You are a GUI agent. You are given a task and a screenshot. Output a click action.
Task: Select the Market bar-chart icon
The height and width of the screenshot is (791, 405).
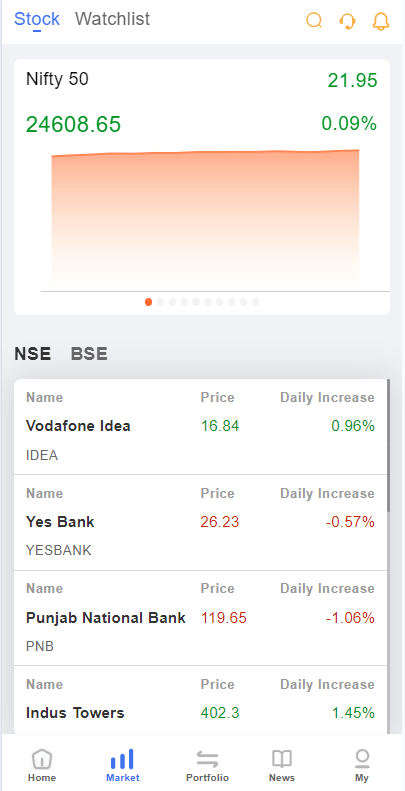pos(123,759)
